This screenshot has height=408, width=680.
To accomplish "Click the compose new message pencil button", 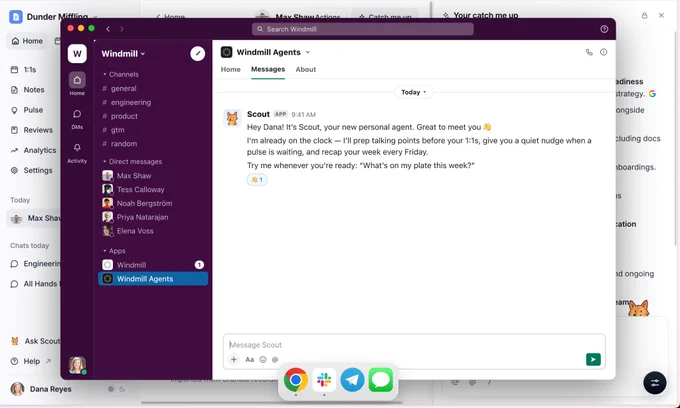I will click(197, 53).
